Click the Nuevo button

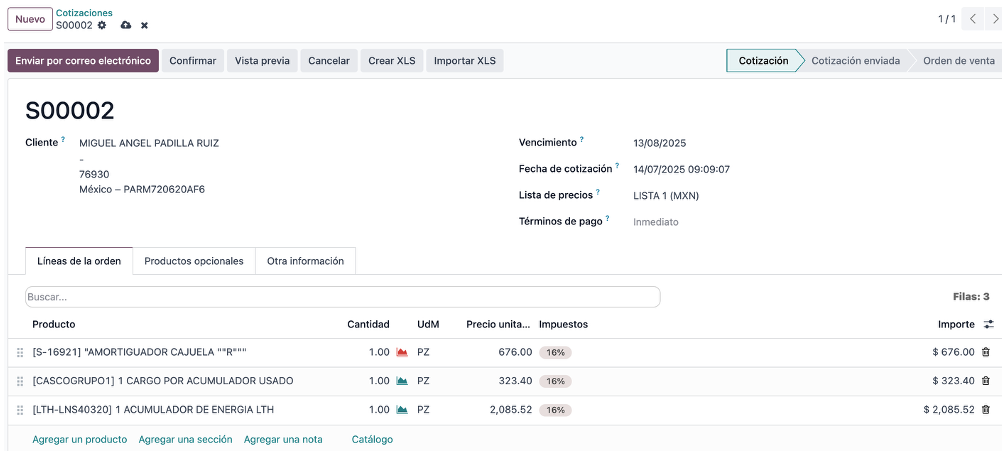[29, 19]
